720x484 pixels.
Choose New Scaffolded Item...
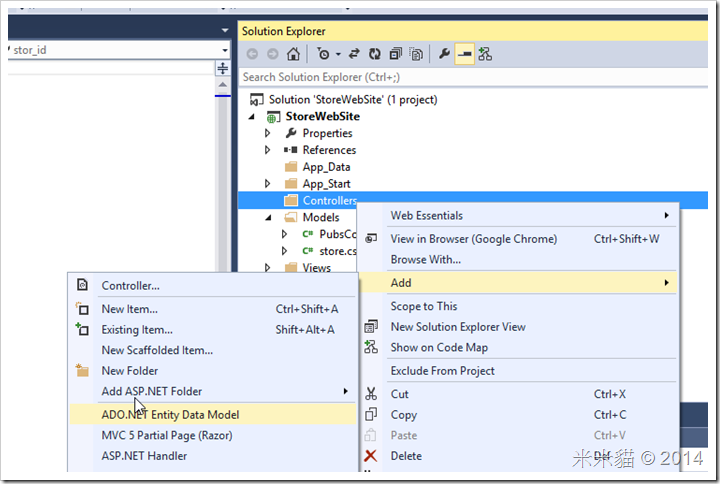click(x=213, y=350)
